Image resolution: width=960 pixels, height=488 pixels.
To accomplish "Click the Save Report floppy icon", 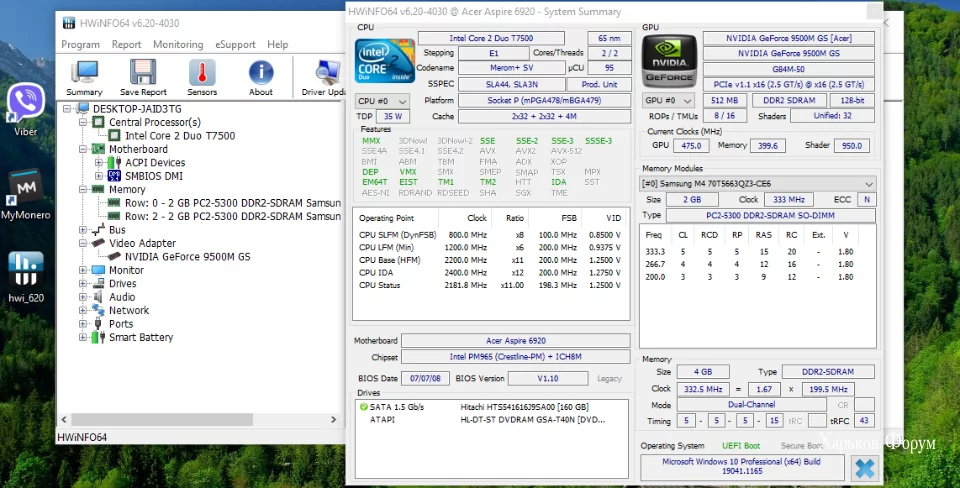I will (143, 78).
